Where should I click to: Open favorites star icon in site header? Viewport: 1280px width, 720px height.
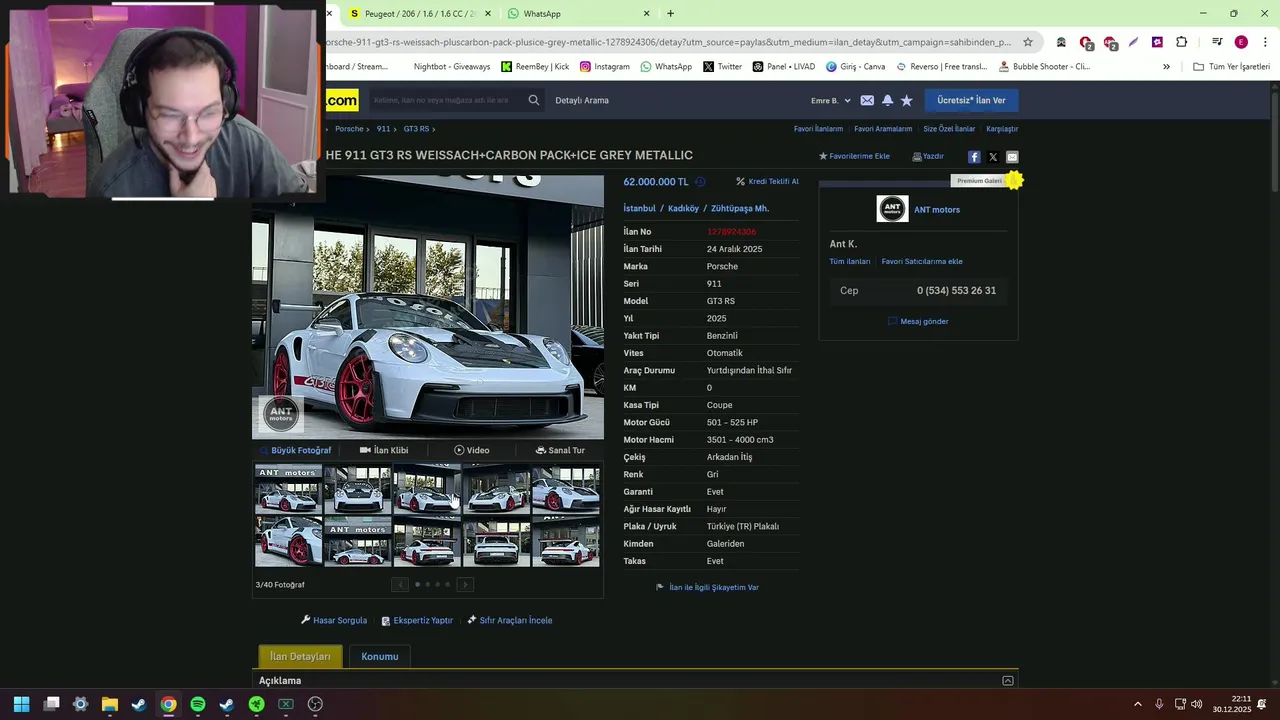pyautogui.click(x=906, y=100)
